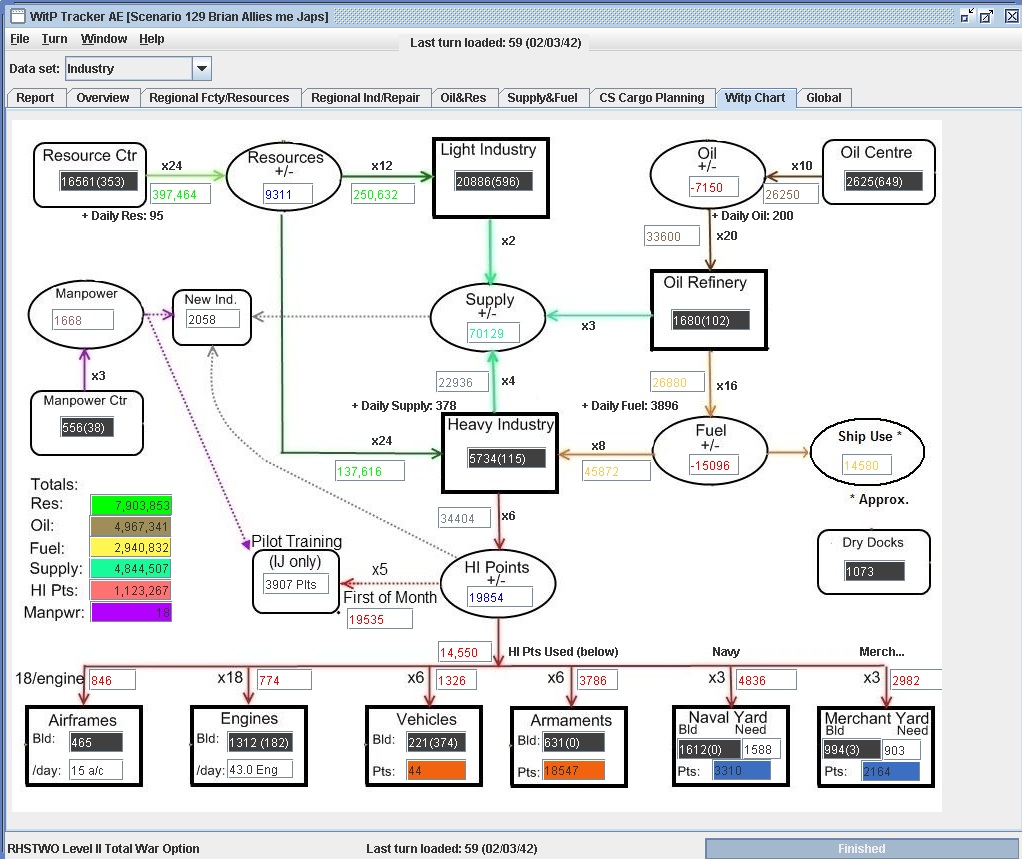Click the '+ Daily Supply: 378' label

(x=403, y=405)
